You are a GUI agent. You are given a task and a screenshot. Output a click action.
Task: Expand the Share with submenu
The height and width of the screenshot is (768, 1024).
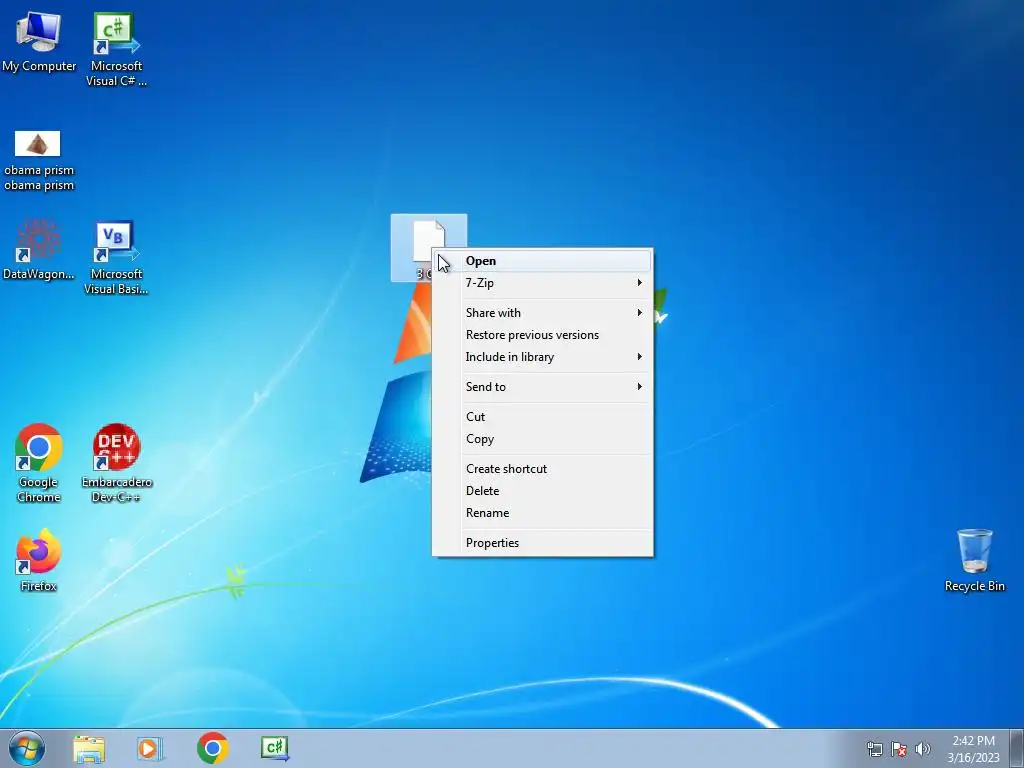tap(543, 313)
